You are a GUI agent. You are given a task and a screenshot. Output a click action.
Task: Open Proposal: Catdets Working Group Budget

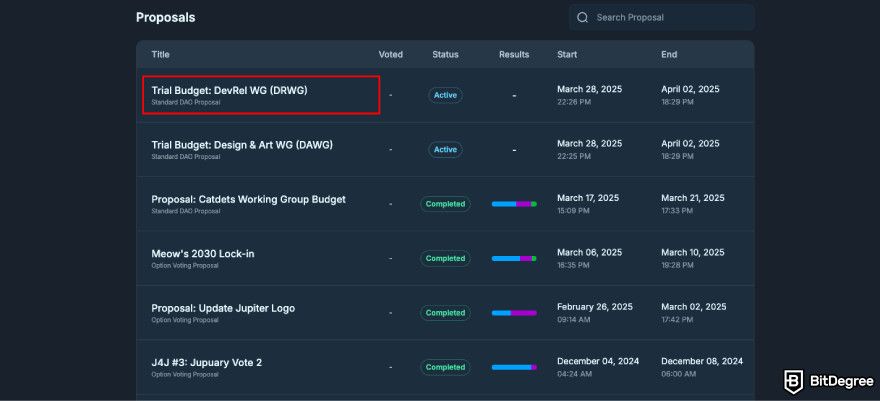pyautogui.click(x=248, y=199)
